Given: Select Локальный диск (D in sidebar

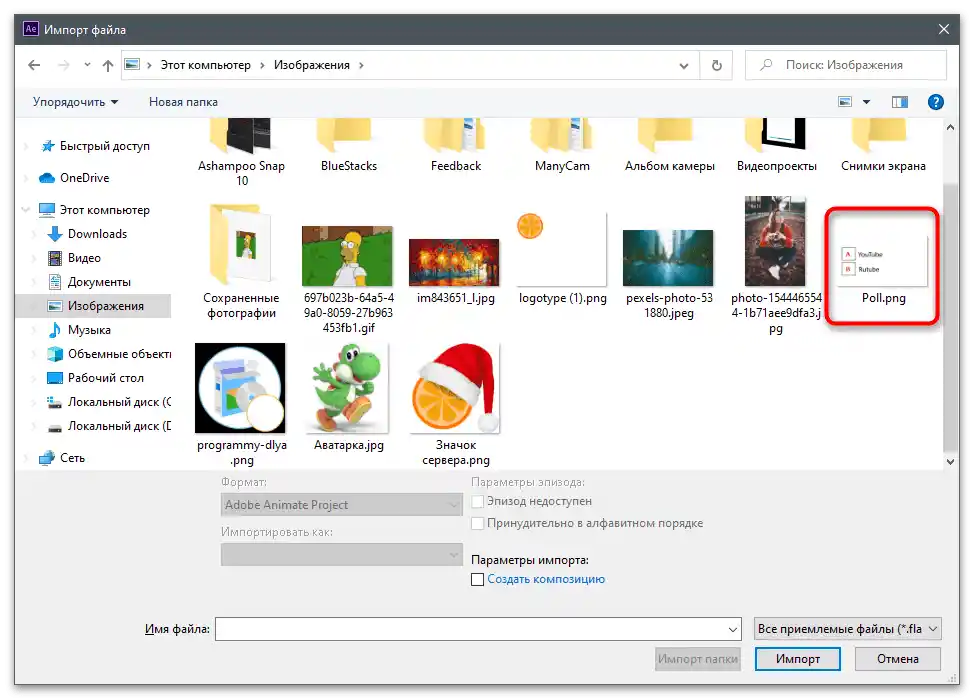Looking at the screenshot, I should tap(119, 426).
